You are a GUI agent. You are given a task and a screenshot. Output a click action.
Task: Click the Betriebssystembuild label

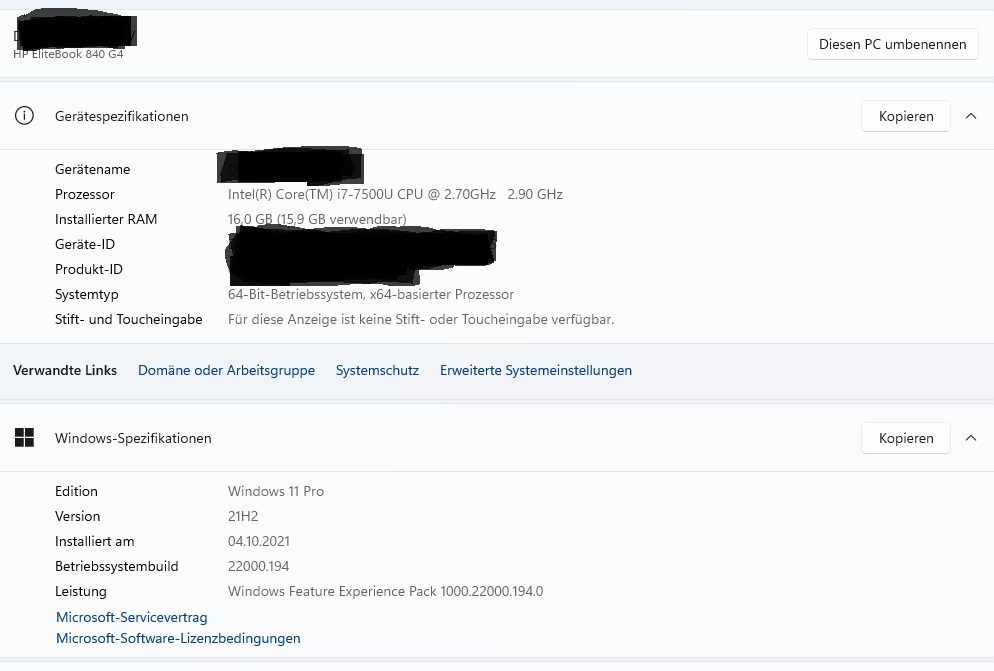(117, 566)
